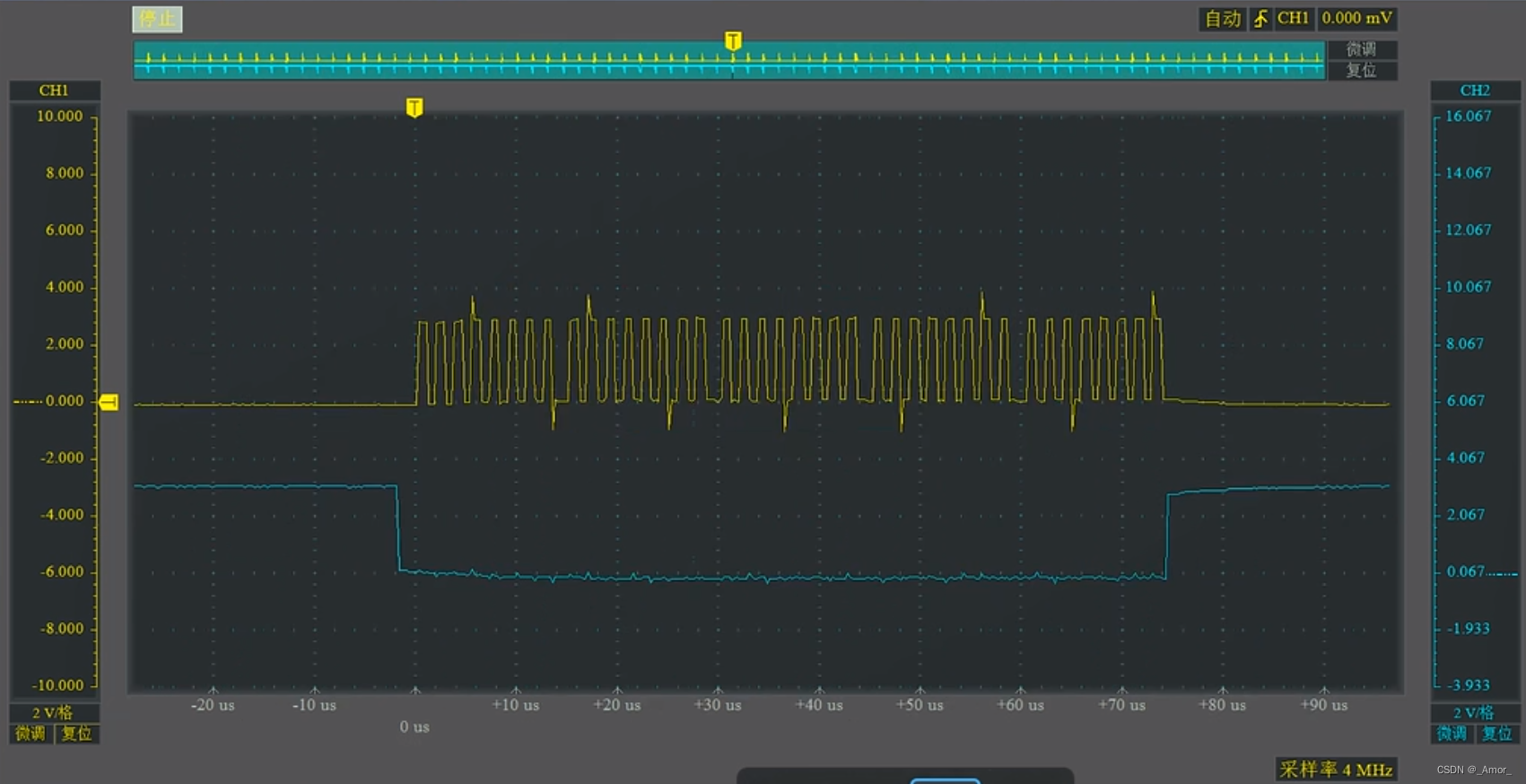
Task: Click the -6.000 value on CH1 axis
Action: click(62, 571)
